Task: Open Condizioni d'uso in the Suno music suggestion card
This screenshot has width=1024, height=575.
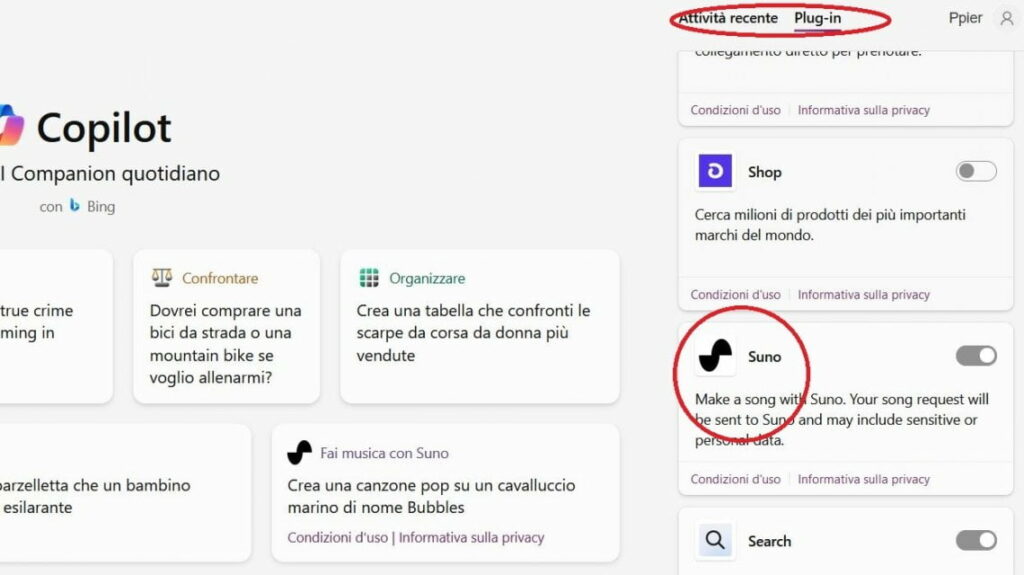Action: 337,537
